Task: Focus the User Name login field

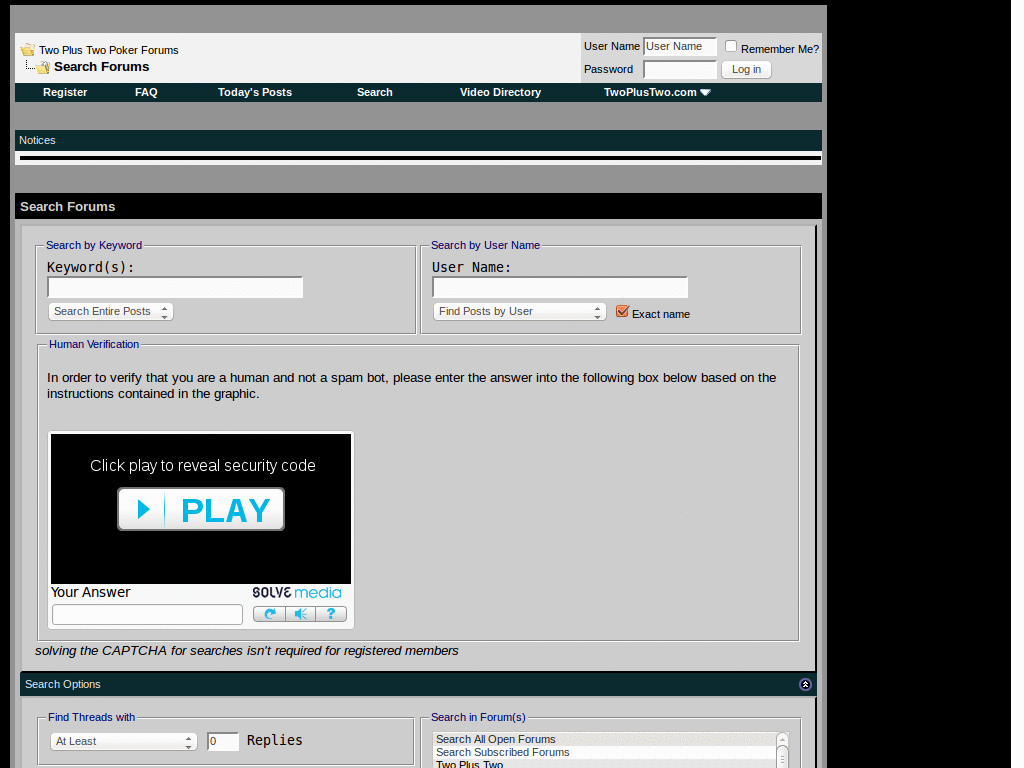Action: [x=680, y=46]
